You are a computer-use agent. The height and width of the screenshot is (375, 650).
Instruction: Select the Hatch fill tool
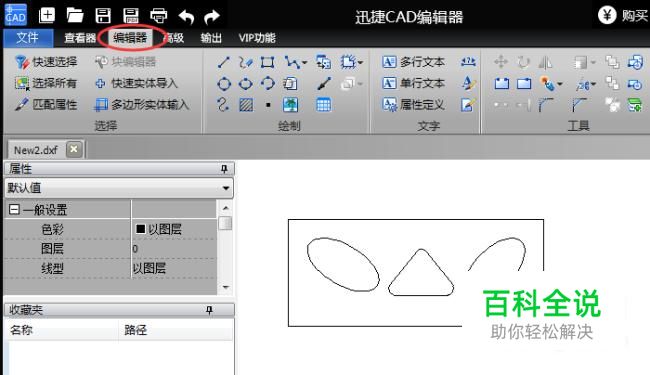246,105
